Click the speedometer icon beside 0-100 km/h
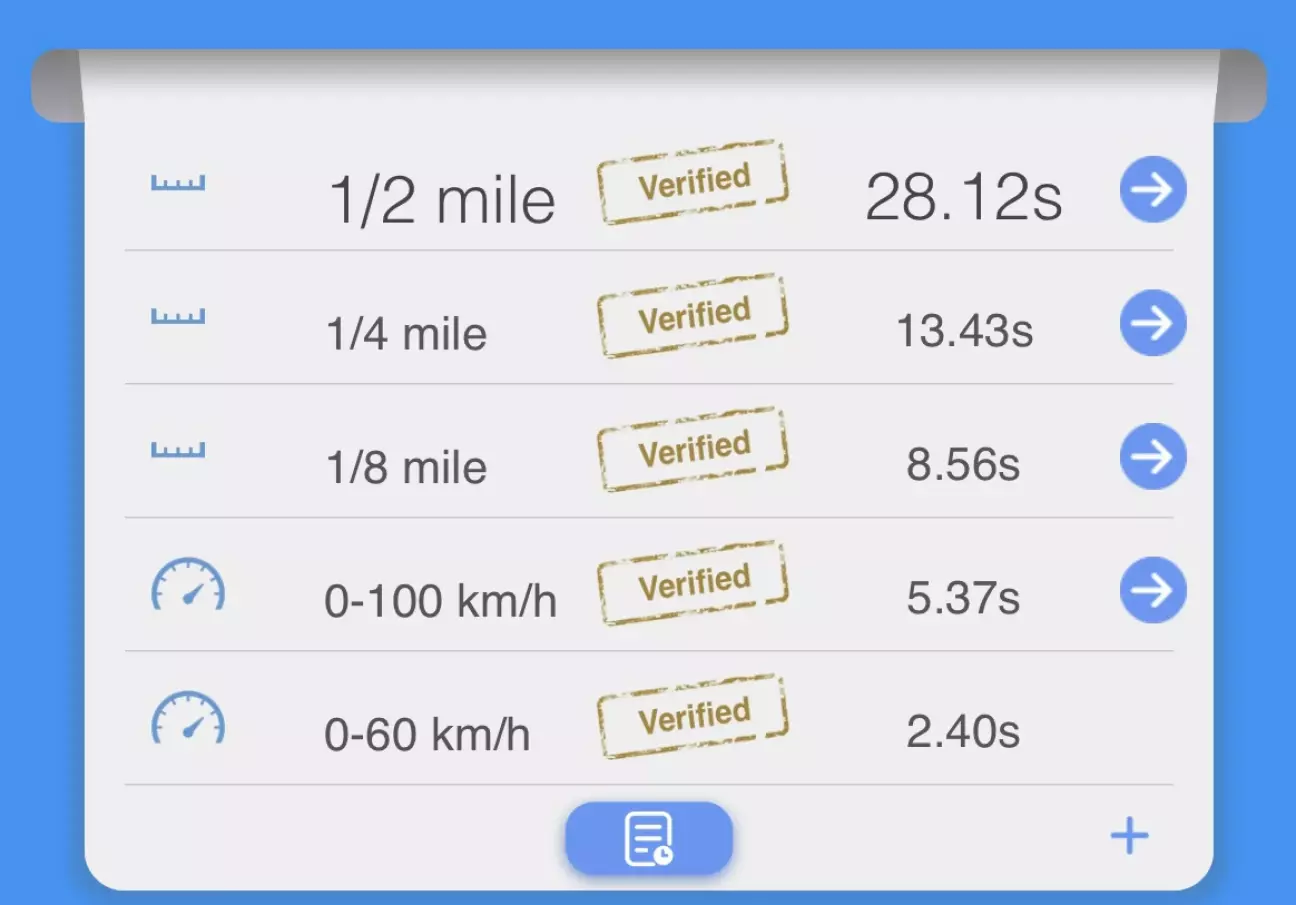 point(188,585)
